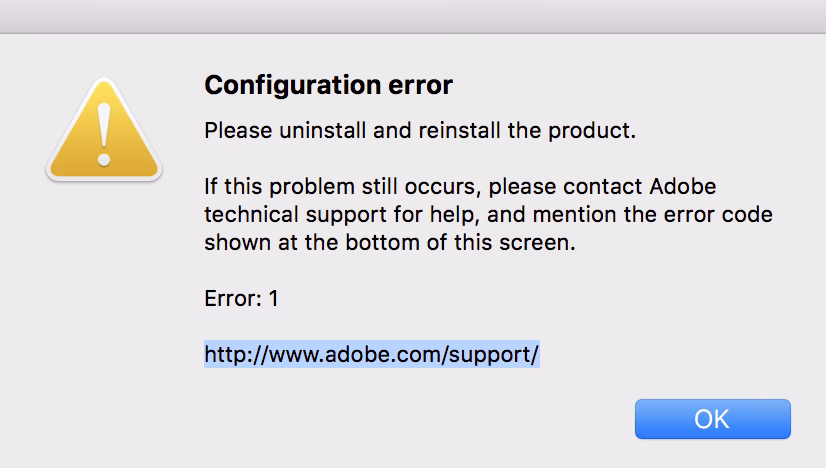Click the "Configuration error" heading

tap(328, 86)
